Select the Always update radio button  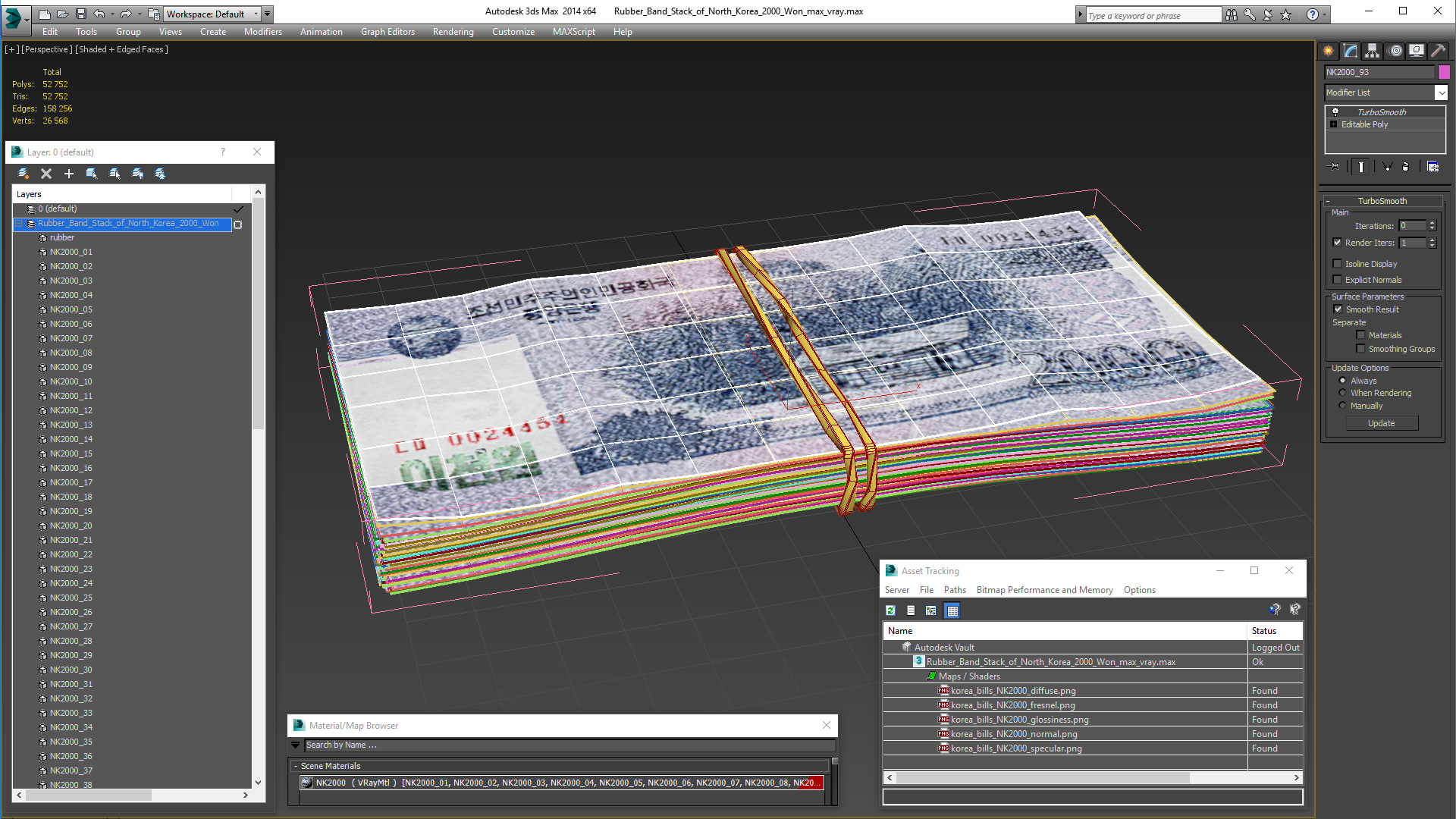click(x=1342, y=381)
